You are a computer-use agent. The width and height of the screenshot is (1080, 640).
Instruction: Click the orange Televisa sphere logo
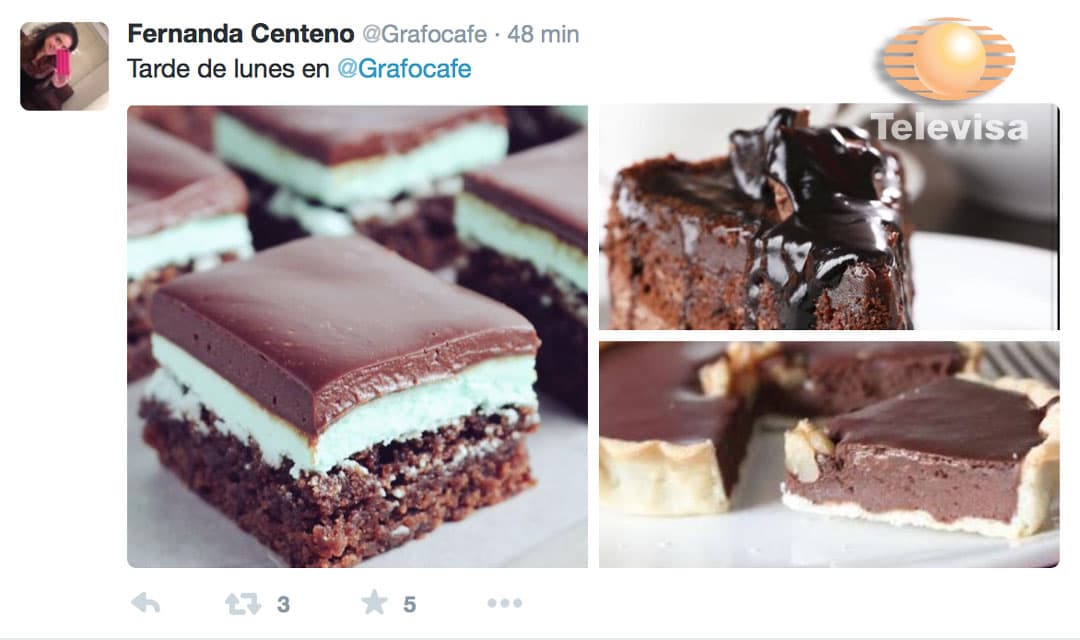(949, 59)
